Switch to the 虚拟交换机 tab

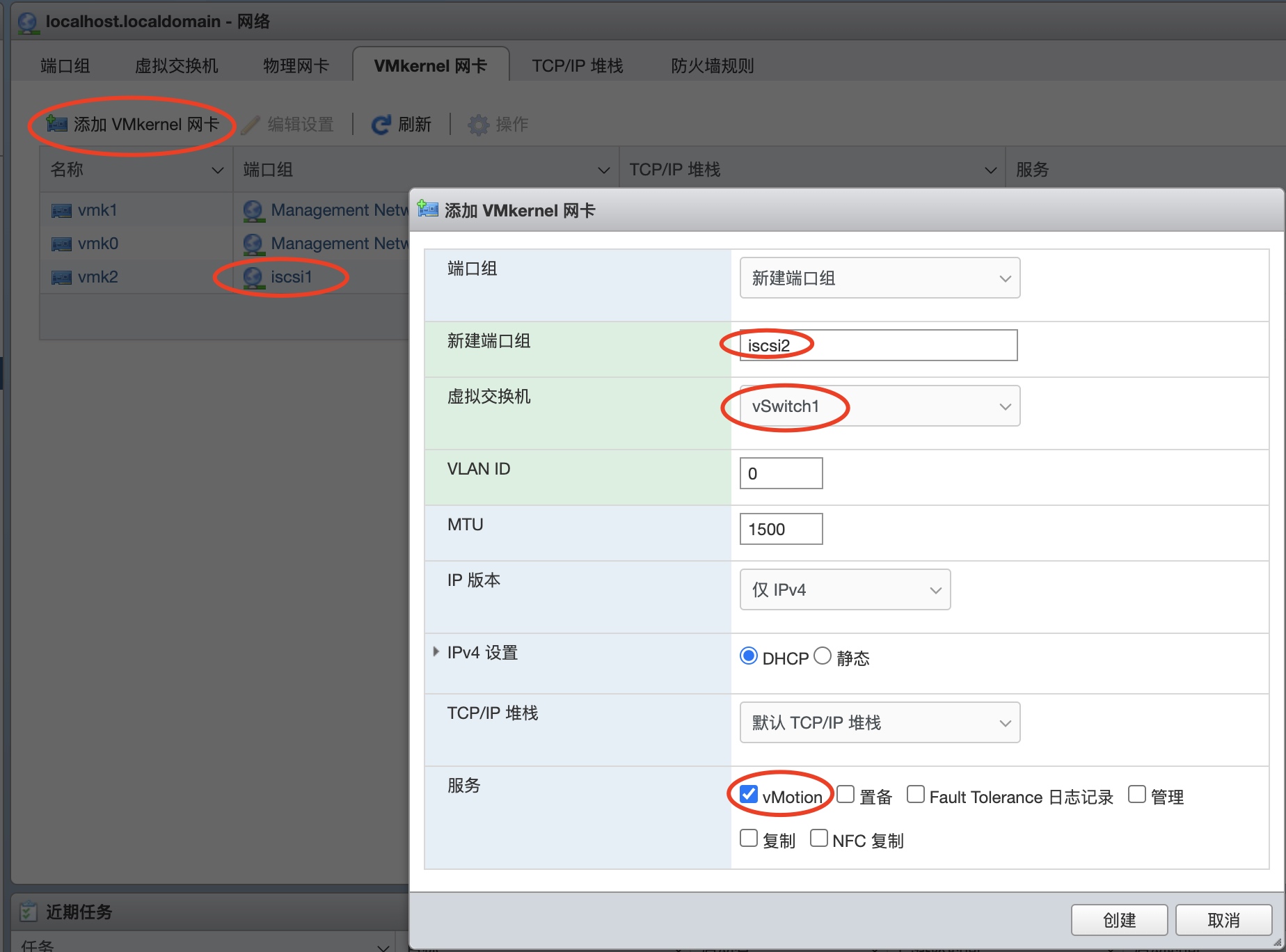(x=176, y=65)
